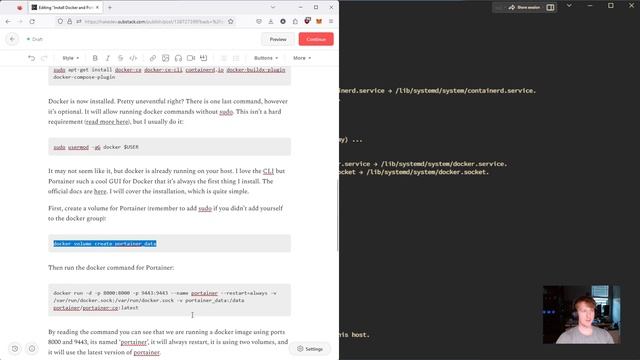Click the docker run Portainer code block
This screenshot has width=640, height=360.
click(169, 300)
